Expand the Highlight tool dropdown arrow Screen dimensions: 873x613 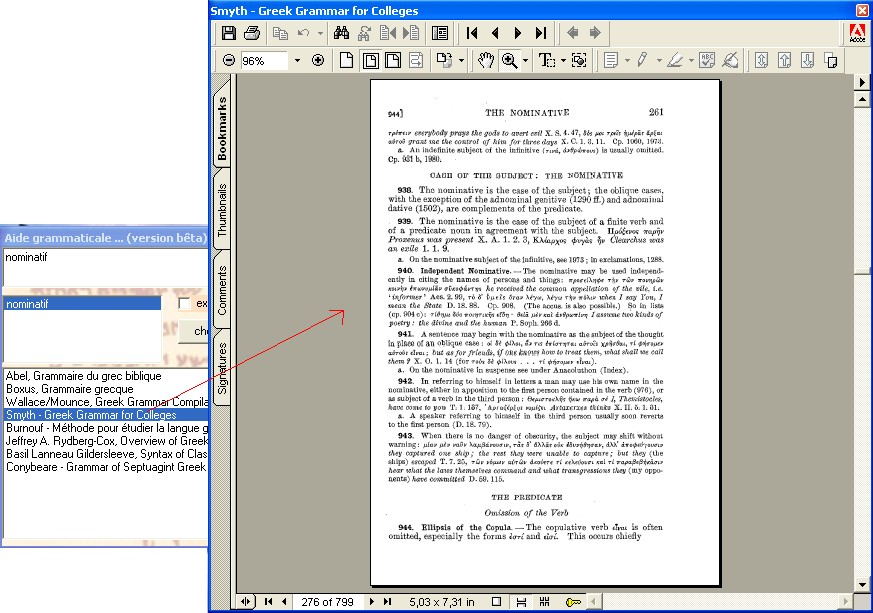[x=691, y=60]
